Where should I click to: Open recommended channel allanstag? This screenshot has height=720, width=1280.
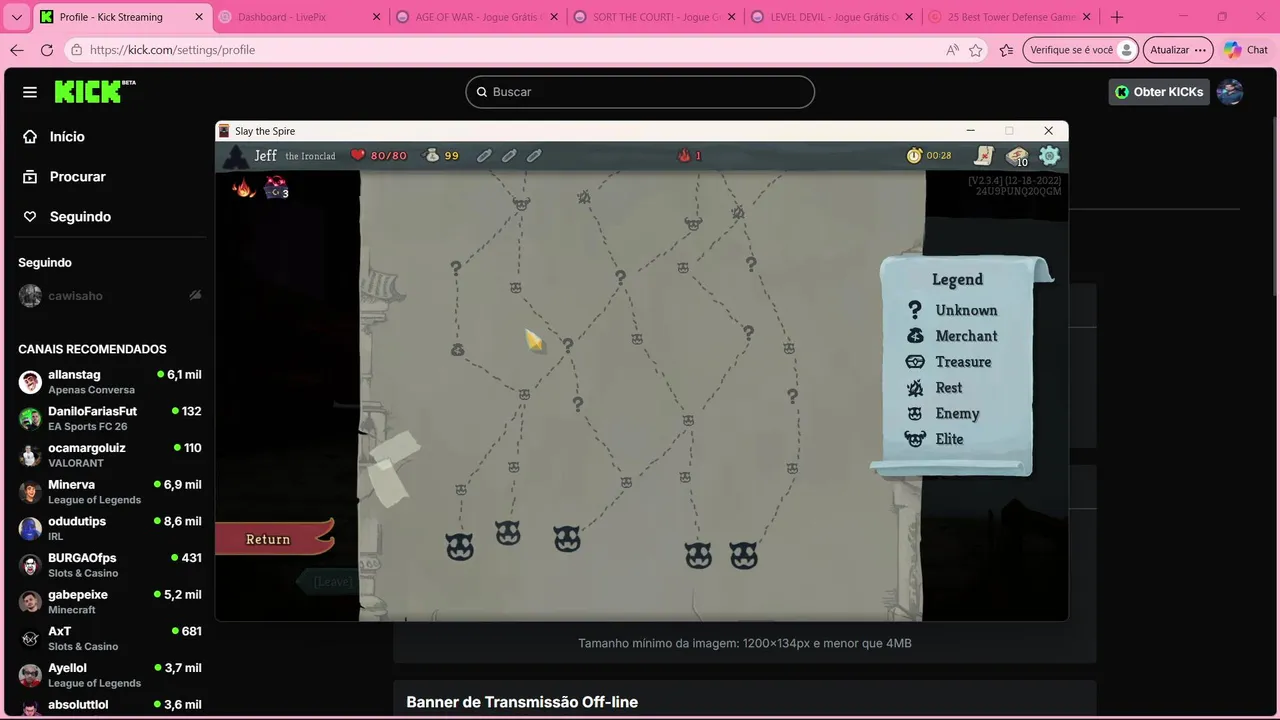tap(110, 382)
